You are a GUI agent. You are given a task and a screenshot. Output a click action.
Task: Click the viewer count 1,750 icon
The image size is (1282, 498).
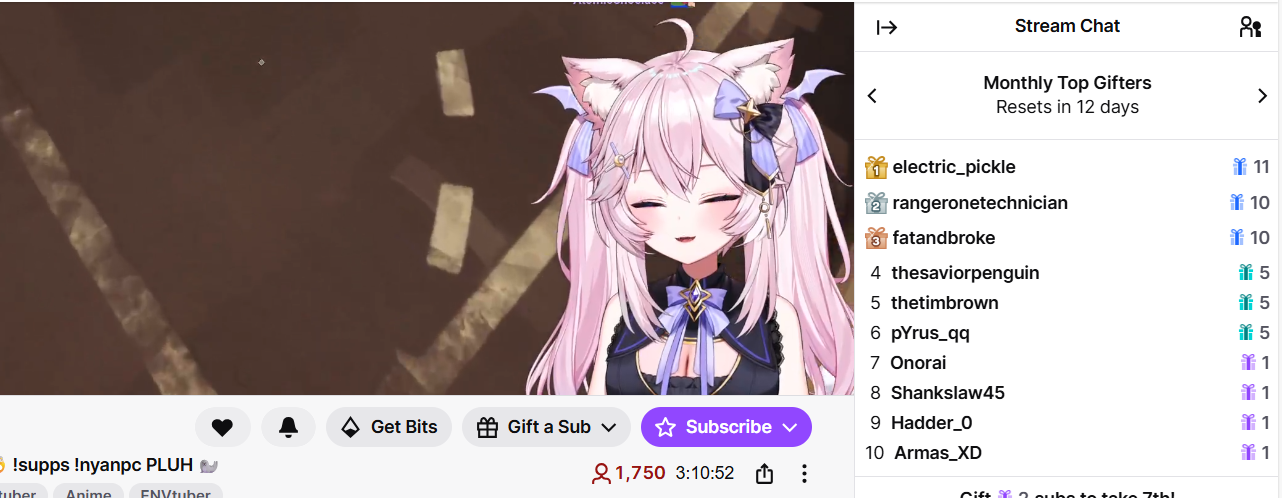pos(601,473)
